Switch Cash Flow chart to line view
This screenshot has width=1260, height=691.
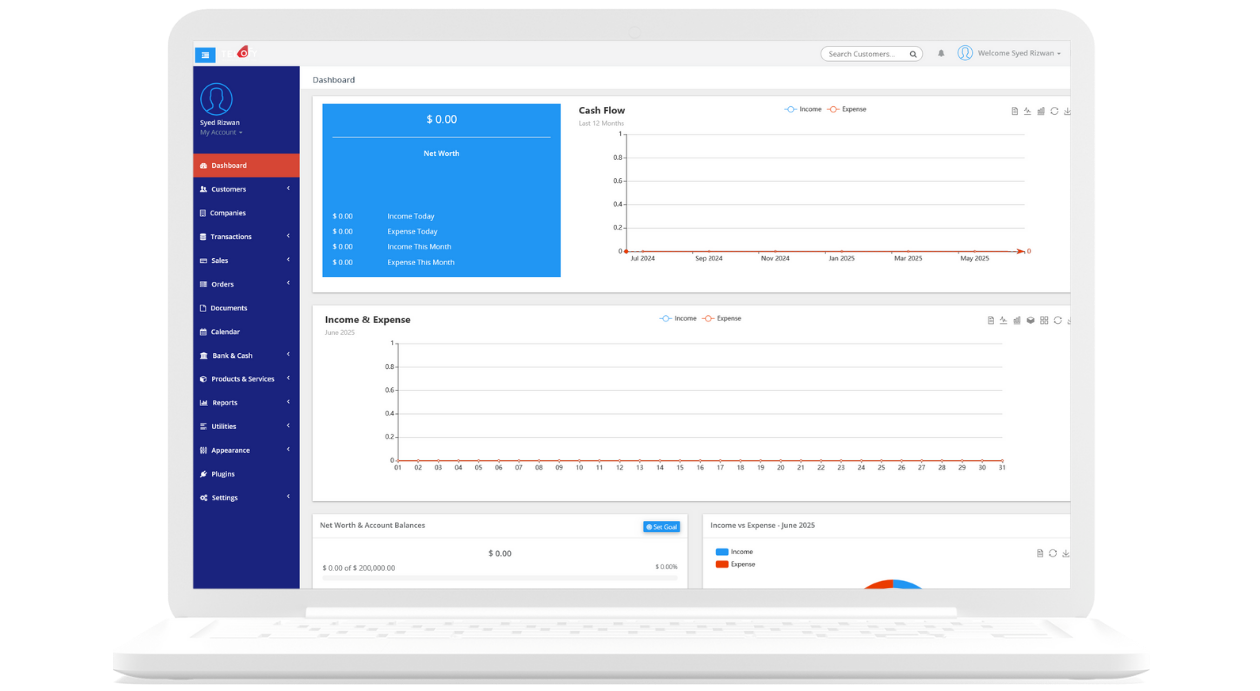pos(1027,111)
